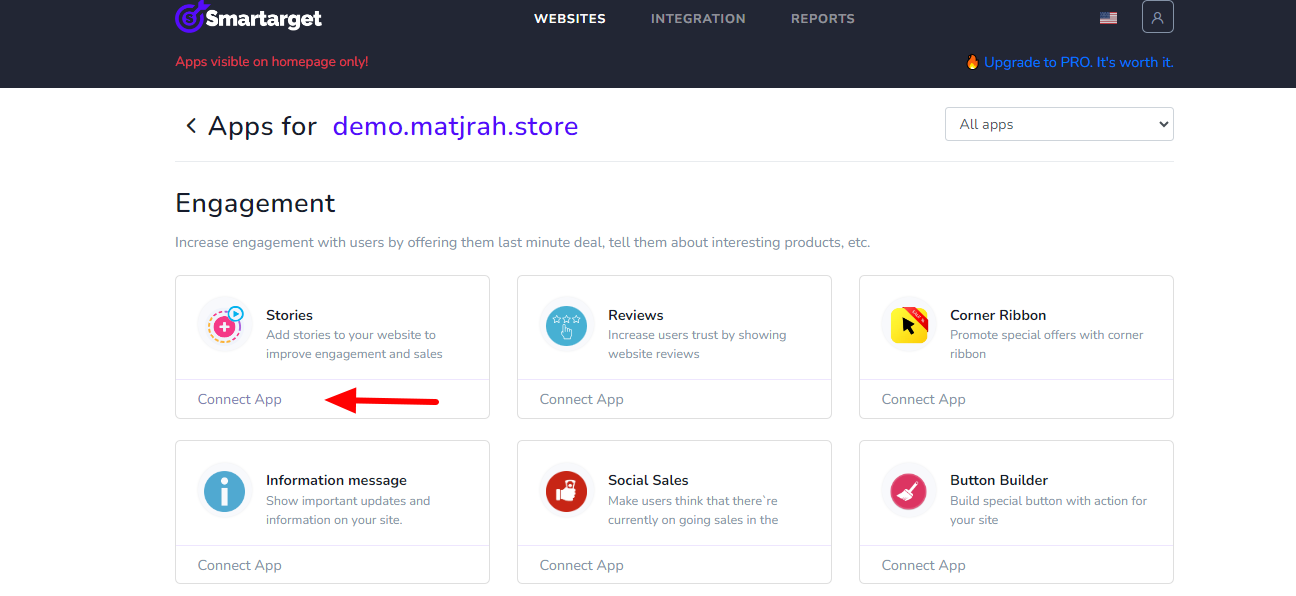This screenshot has width=1296, height=596.
Task: Select the Information message title text
Action: click(336, 480)
